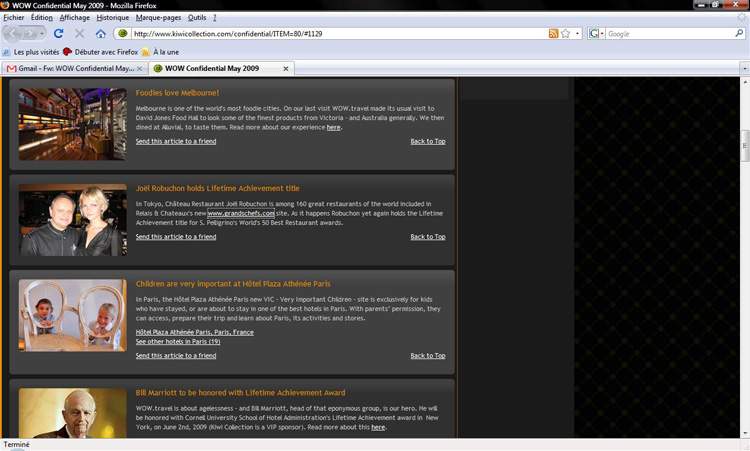Screen dimensions: 750x451
Task: Click Back to Top in Melbourne article
Action: (428, 141)
